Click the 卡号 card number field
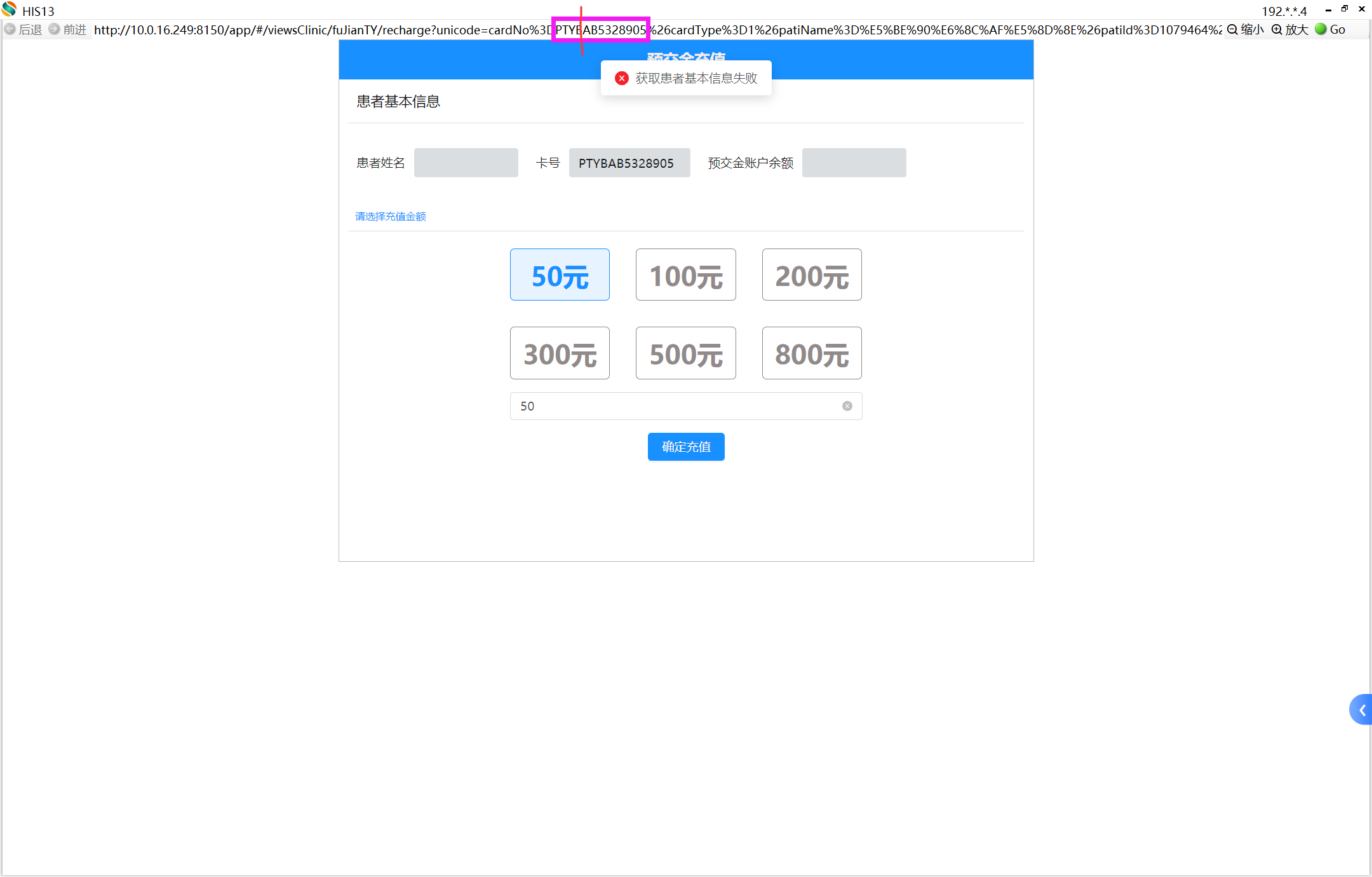 (629, 163)
